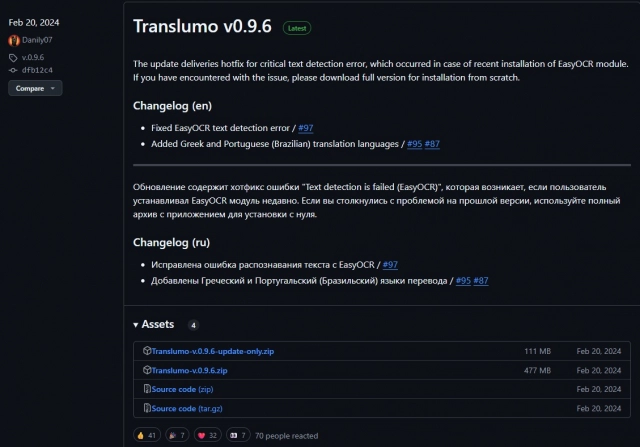Click the 111 MB file size
The image size is (640, 447).
pos(538,351)
